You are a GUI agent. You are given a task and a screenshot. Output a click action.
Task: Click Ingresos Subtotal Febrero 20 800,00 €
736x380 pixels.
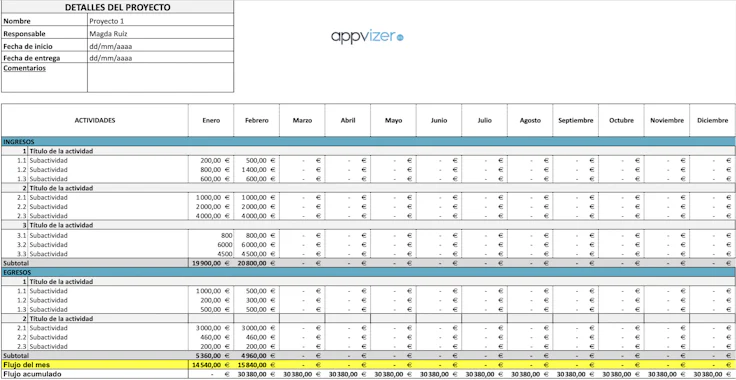pos(257,263)
